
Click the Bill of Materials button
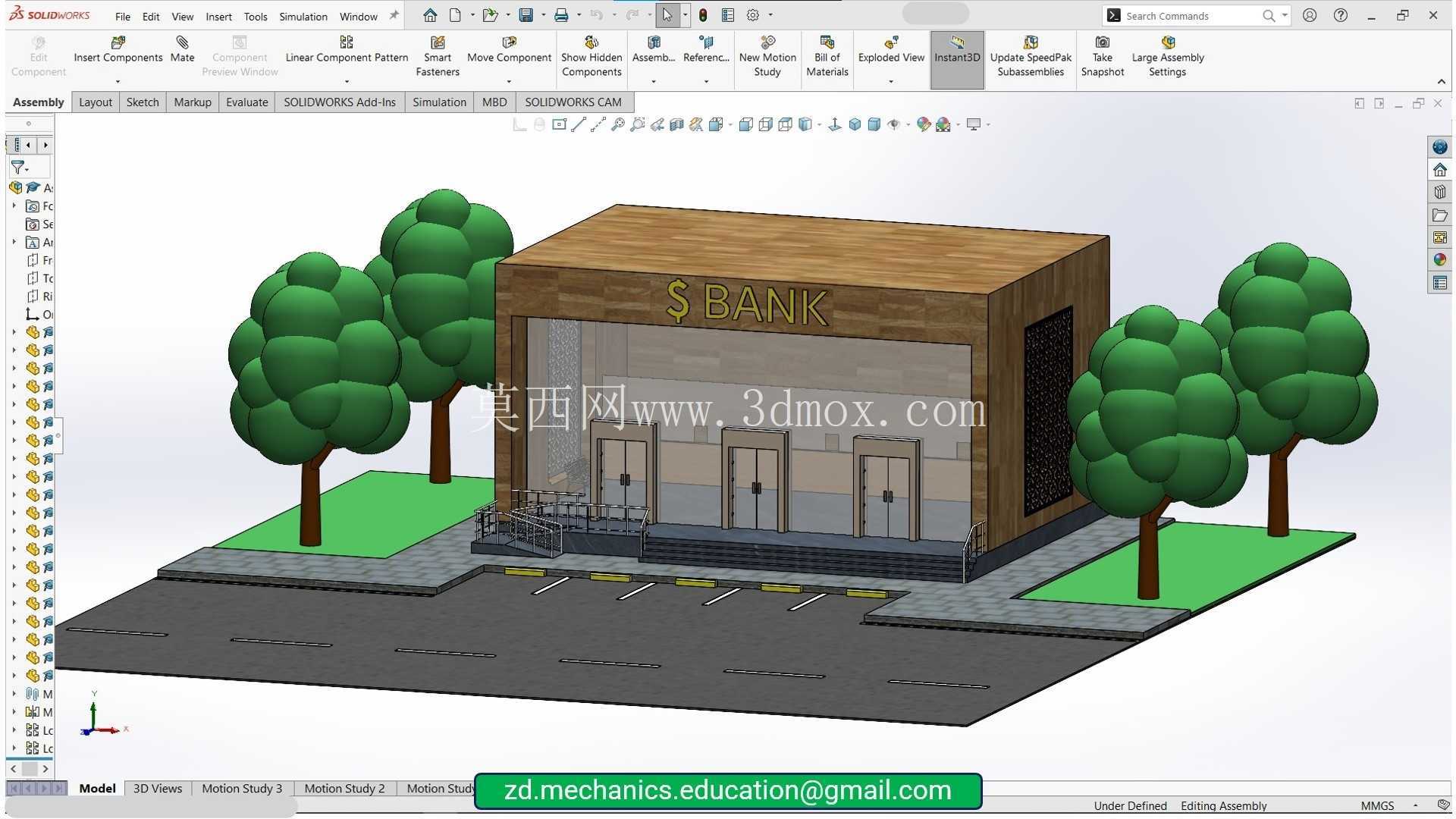pyautogui.click(x=827, y=56)
